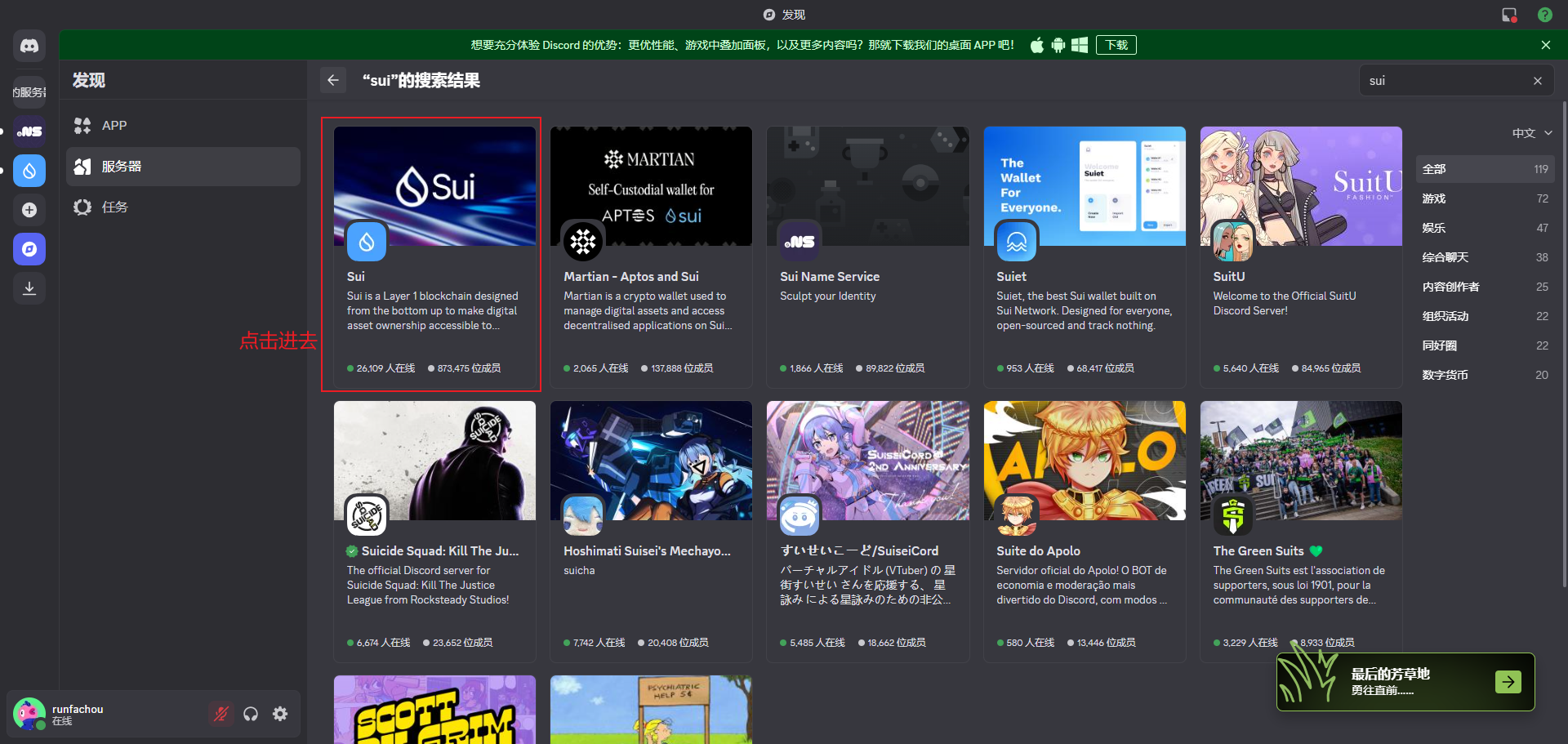Viewport: 1568px width, 744px height.
Task: Click the Sui server droplet avatar
Action: pyautogui.click(x=367, y=242)
